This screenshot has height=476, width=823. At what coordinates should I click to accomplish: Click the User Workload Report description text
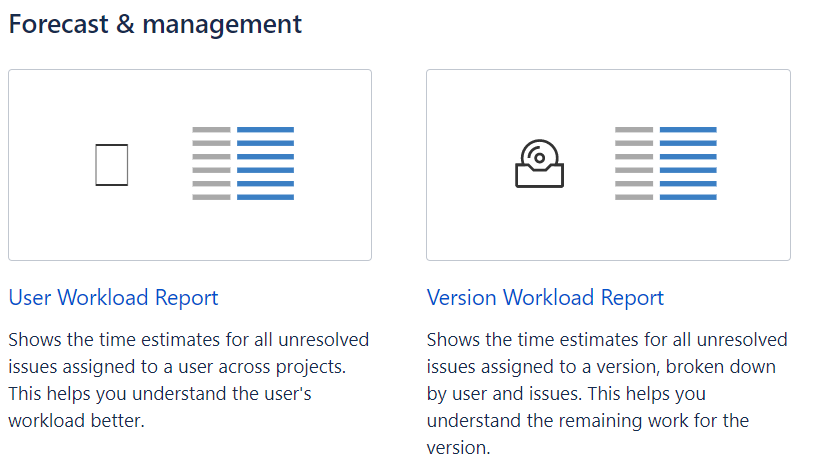click(188, 380)
